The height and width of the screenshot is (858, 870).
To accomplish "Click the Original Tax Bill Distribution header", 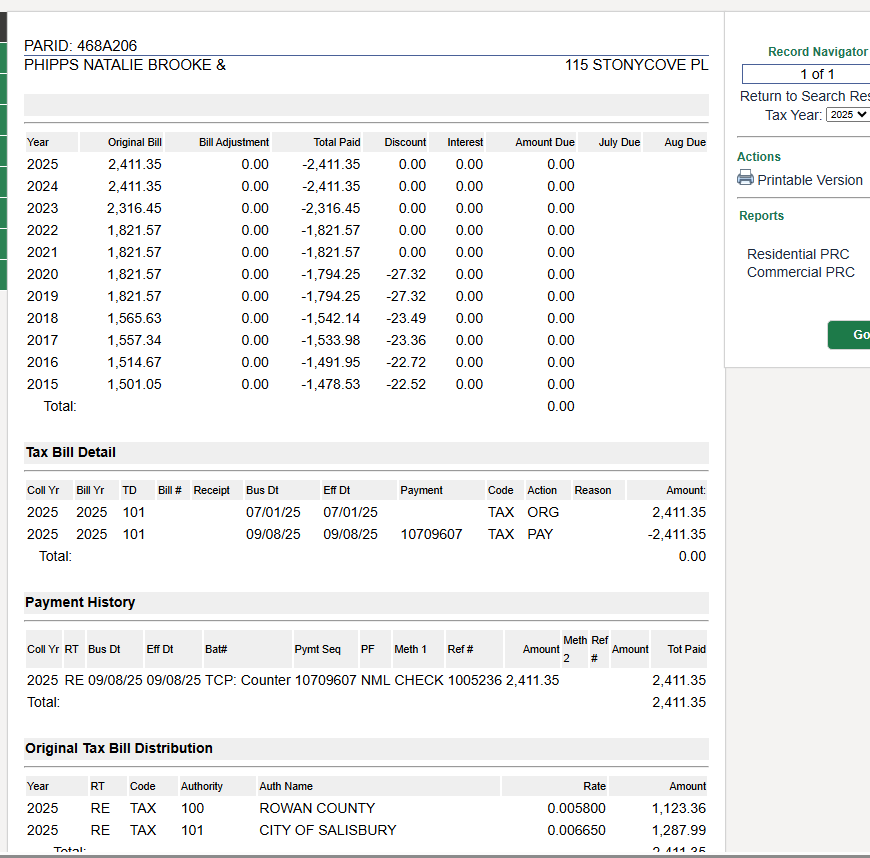I will tap(118, 748).
